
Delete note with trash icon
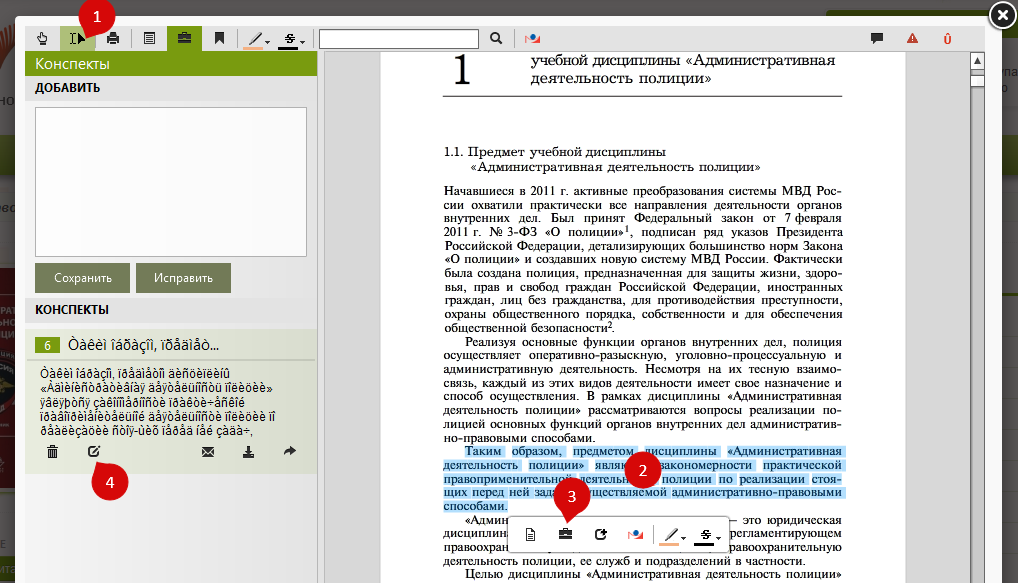point(52,452)
